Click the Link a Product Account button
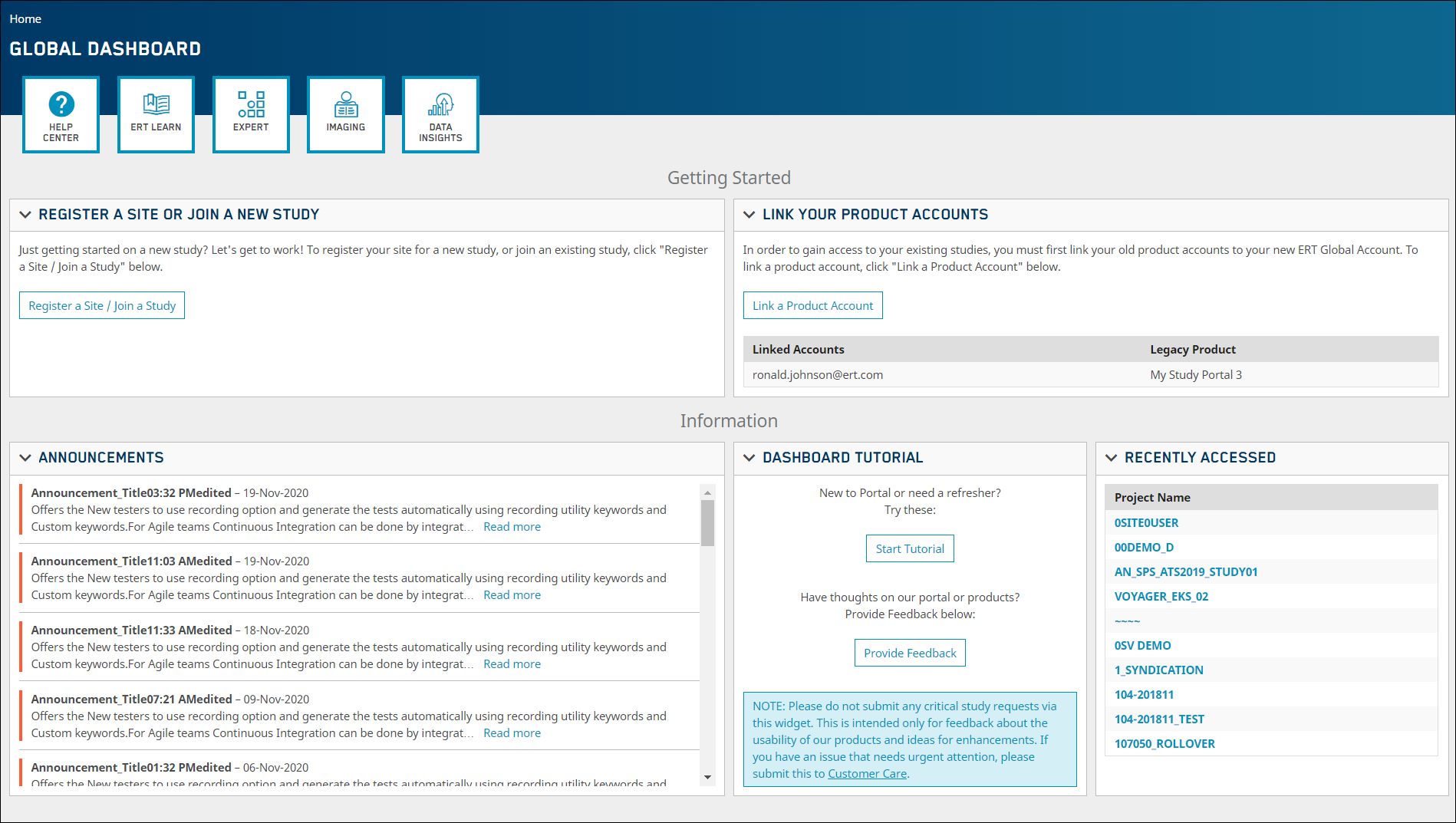The height and width of the screenshot is (823, 1456). 812,305
